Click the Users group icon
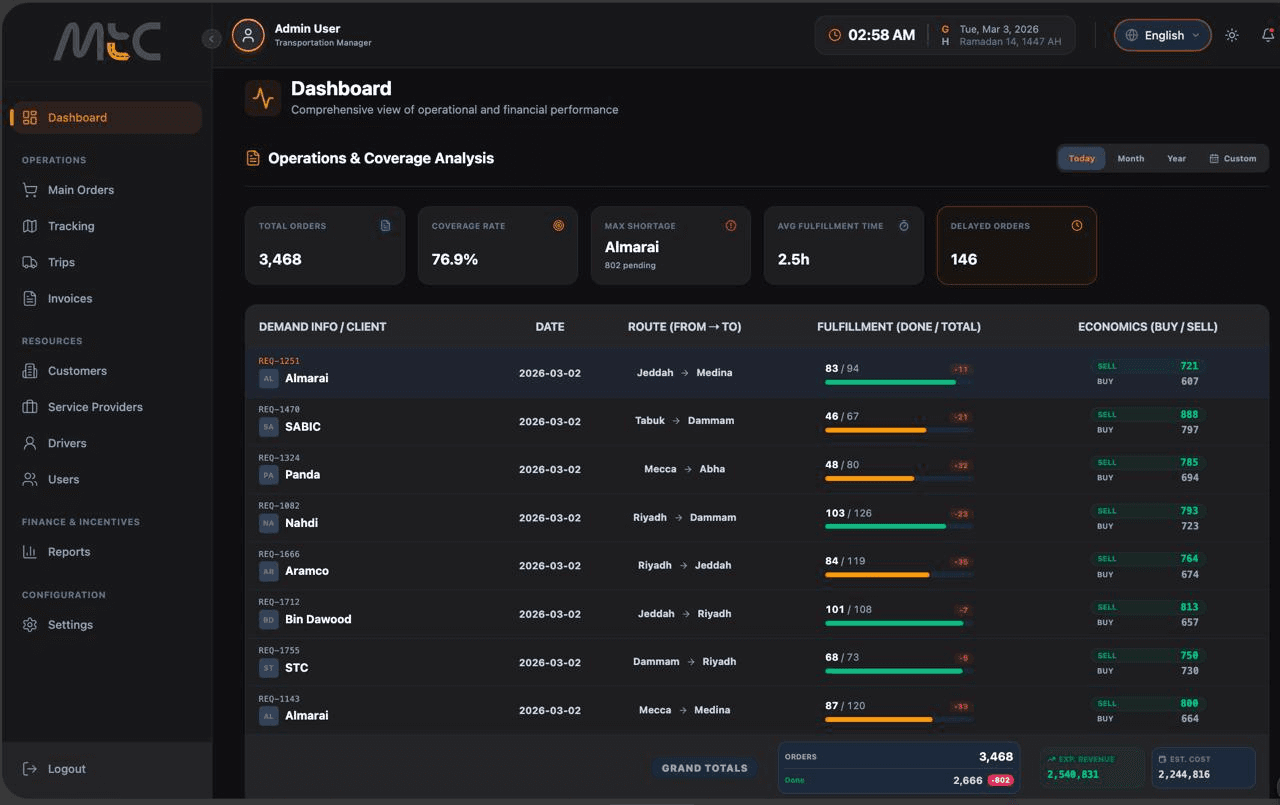This screenshot has height=805, width=1280. click(x=30, y=479)
